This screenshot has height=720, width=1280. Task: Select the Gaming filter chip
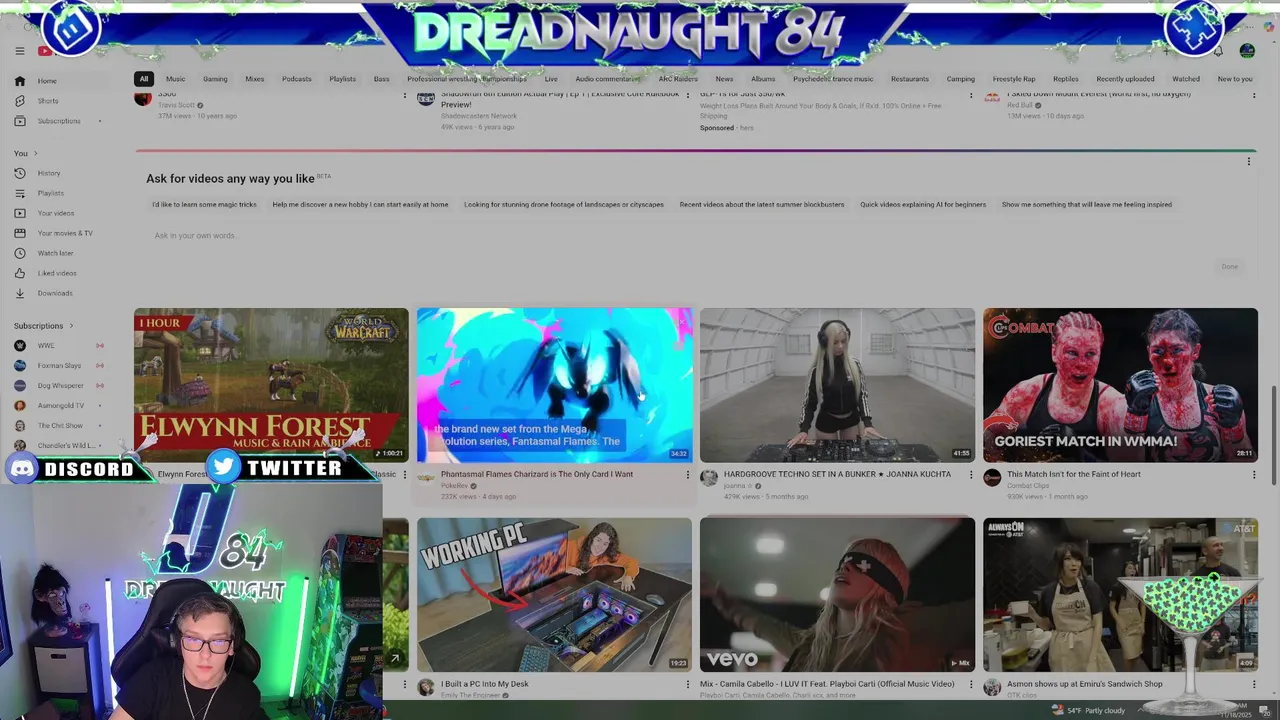[x=215, y=79]
